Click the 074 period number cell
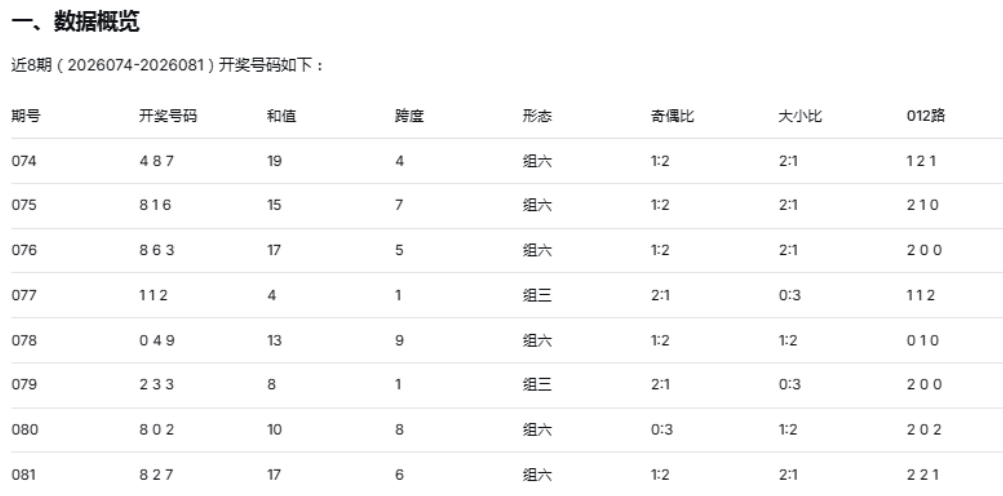 pos(23,161)
